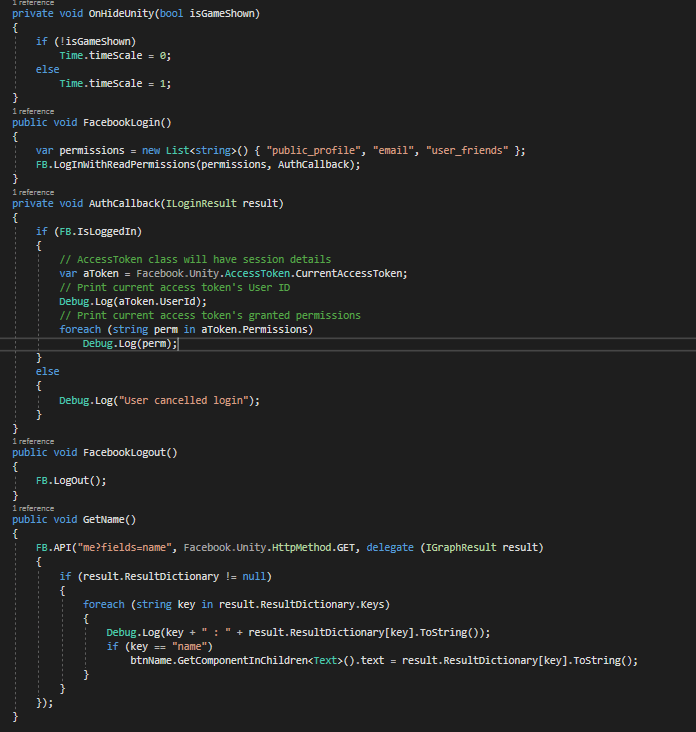Image resolution: width=696 pixels, height=732 pixels.
Task: Click the "email" string literal
Action: click(x=393, y=150)
